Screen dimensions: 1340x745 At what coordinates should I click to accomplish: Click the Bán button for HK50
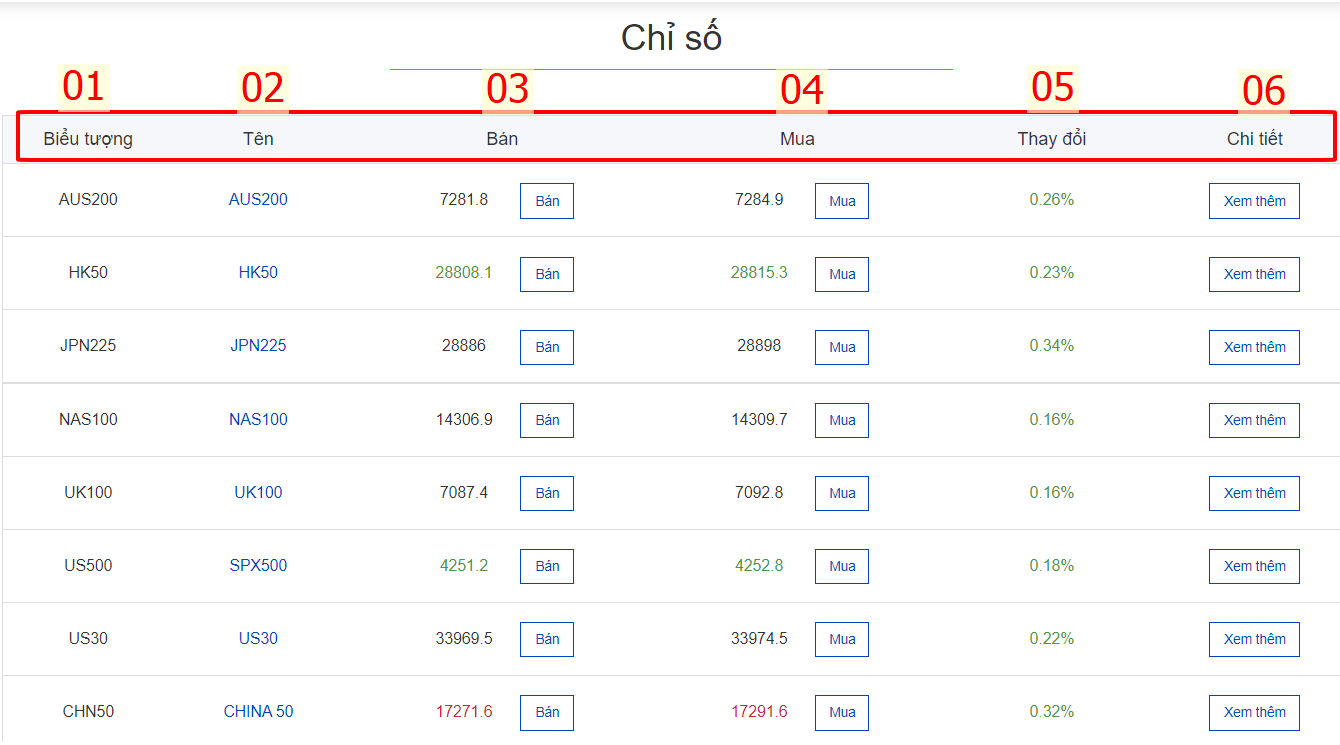pos(547,274)
